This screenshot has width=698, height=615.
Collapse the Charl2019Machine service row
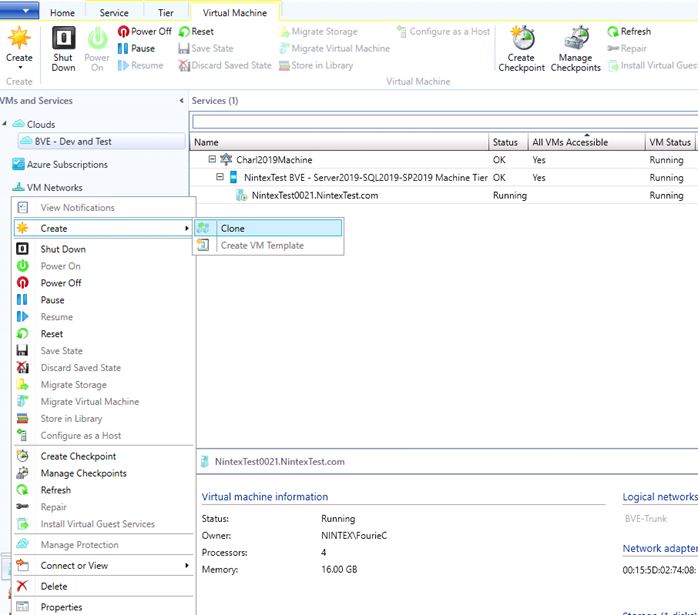pyautogui.click(x=212, y=159)
